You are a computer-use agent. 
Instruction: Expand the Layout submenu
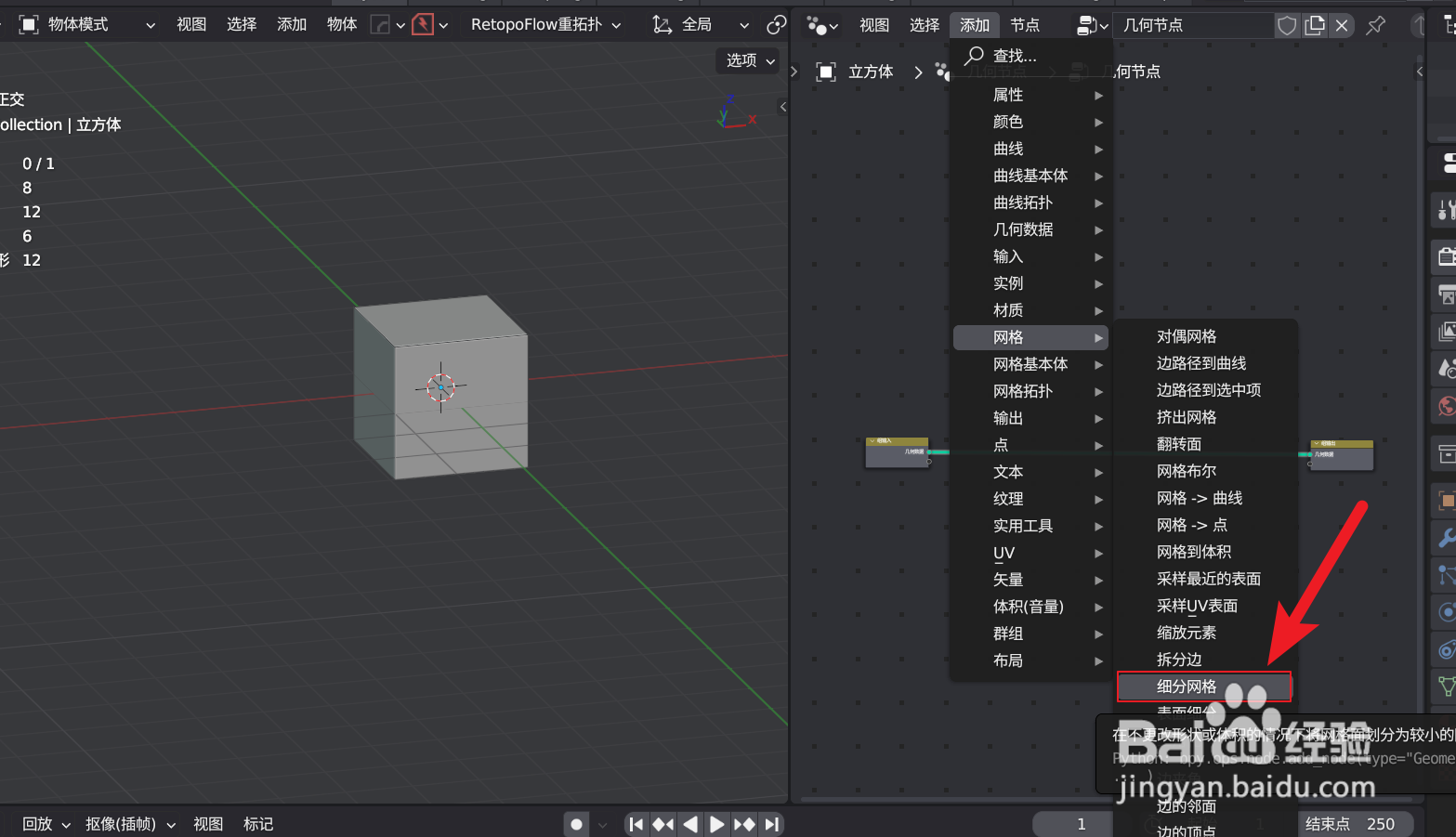(x=1030, y=660)
